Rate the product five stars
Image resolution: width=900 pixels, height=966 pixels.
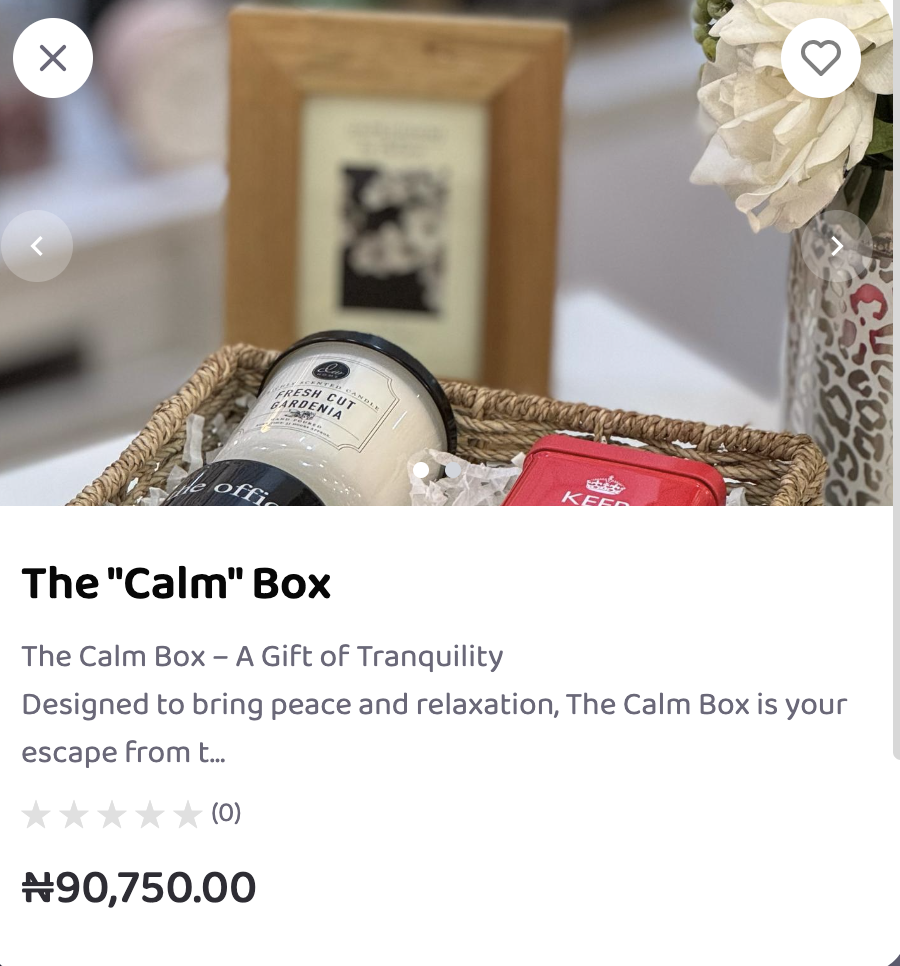click(188, 814)
